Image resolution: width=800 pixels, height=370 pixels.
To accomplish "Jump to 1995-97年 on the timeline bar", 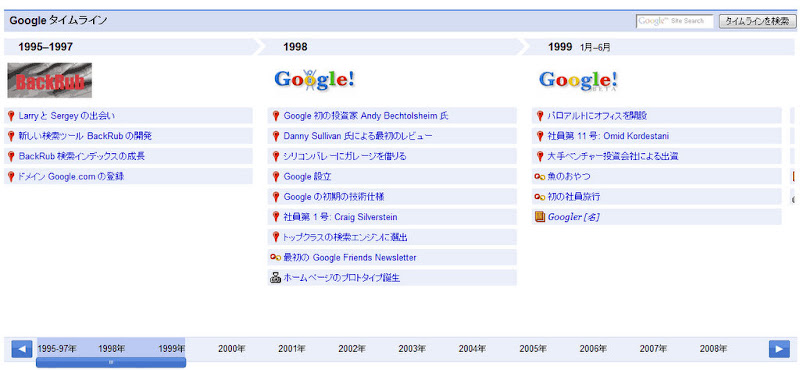I will (57, 349).
